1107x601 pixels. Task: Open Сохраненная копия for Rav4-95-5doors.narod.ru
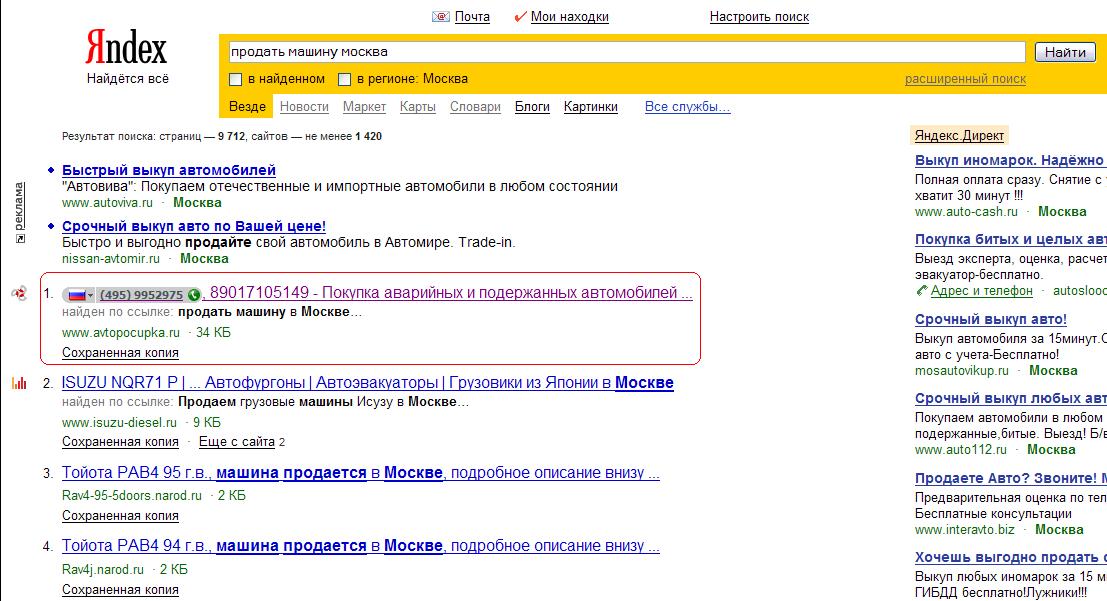(120, 516)
